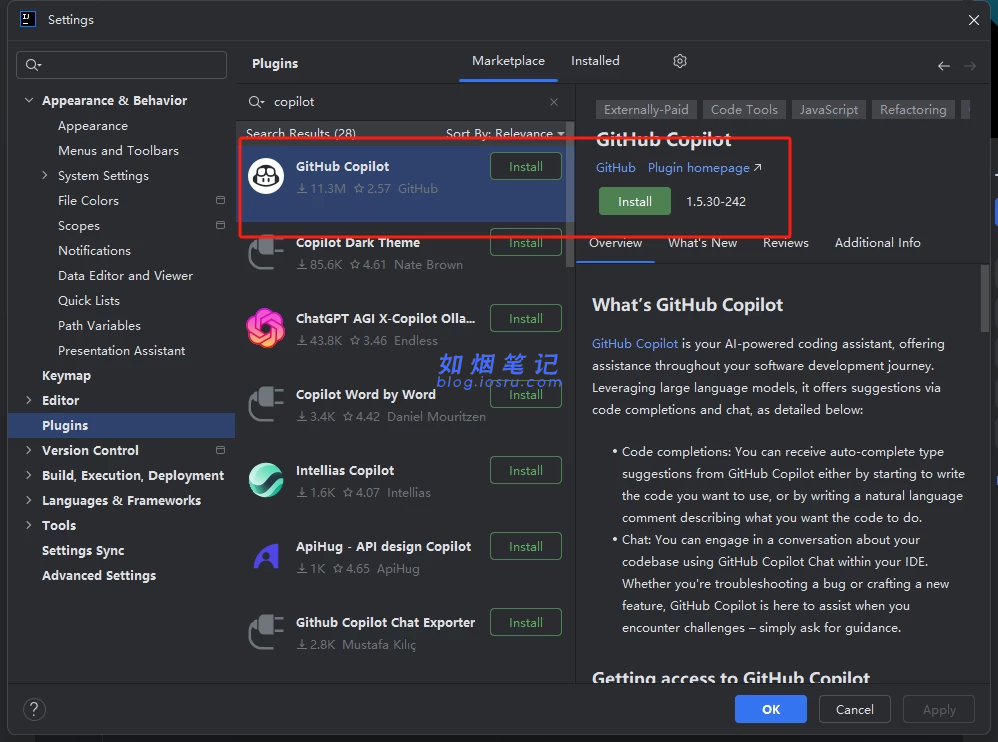
Task: Expand the System Settings node
Action: pos(45,175)
